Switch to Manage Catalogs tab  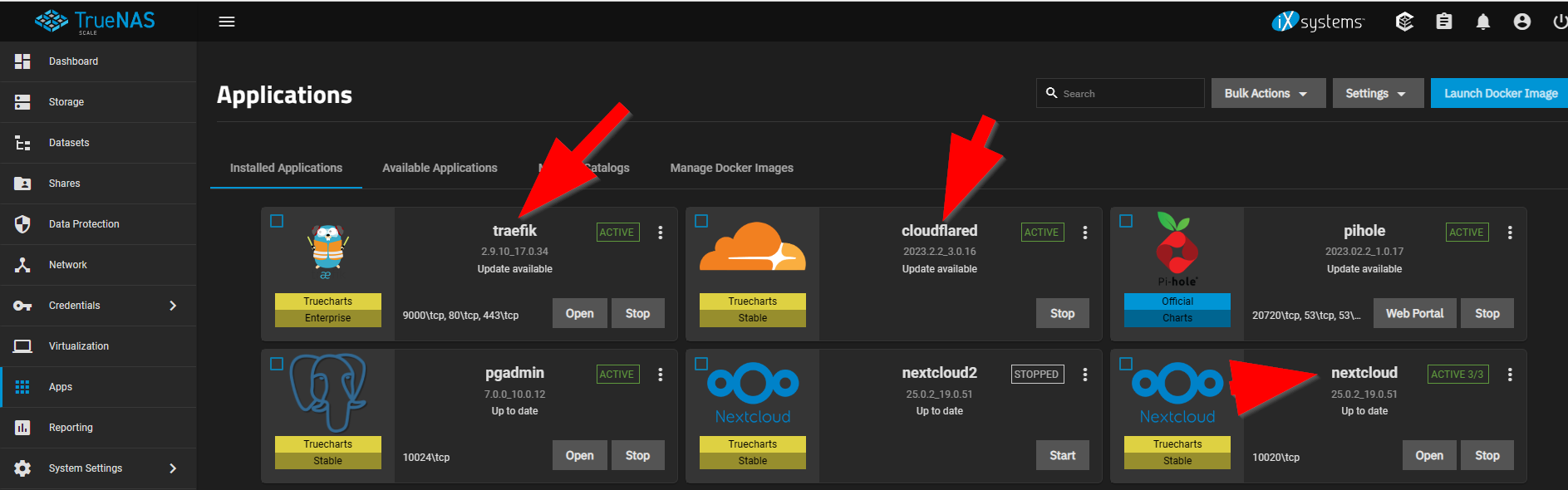pyautogui.click(x=583, y=168)
